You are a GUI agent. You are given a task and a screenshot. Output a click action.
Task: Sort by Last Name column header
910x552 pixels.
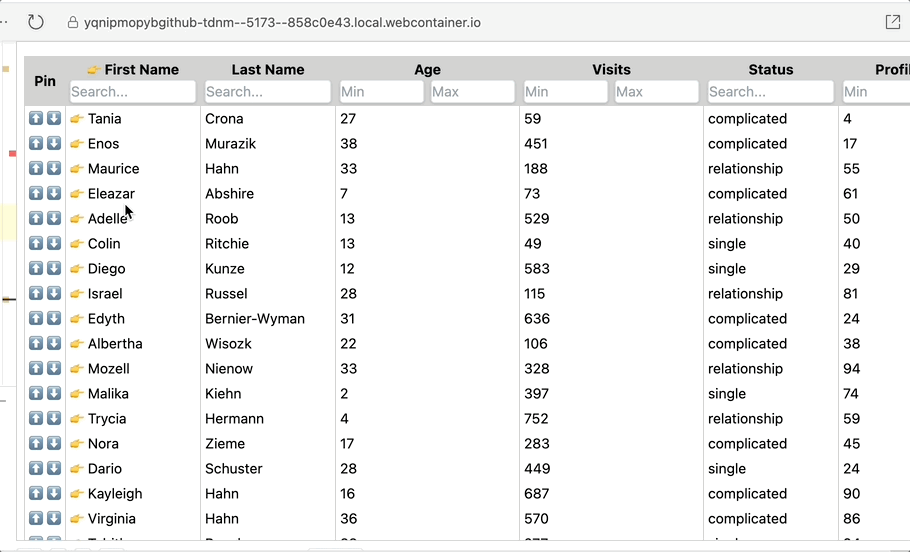(268, 70)
